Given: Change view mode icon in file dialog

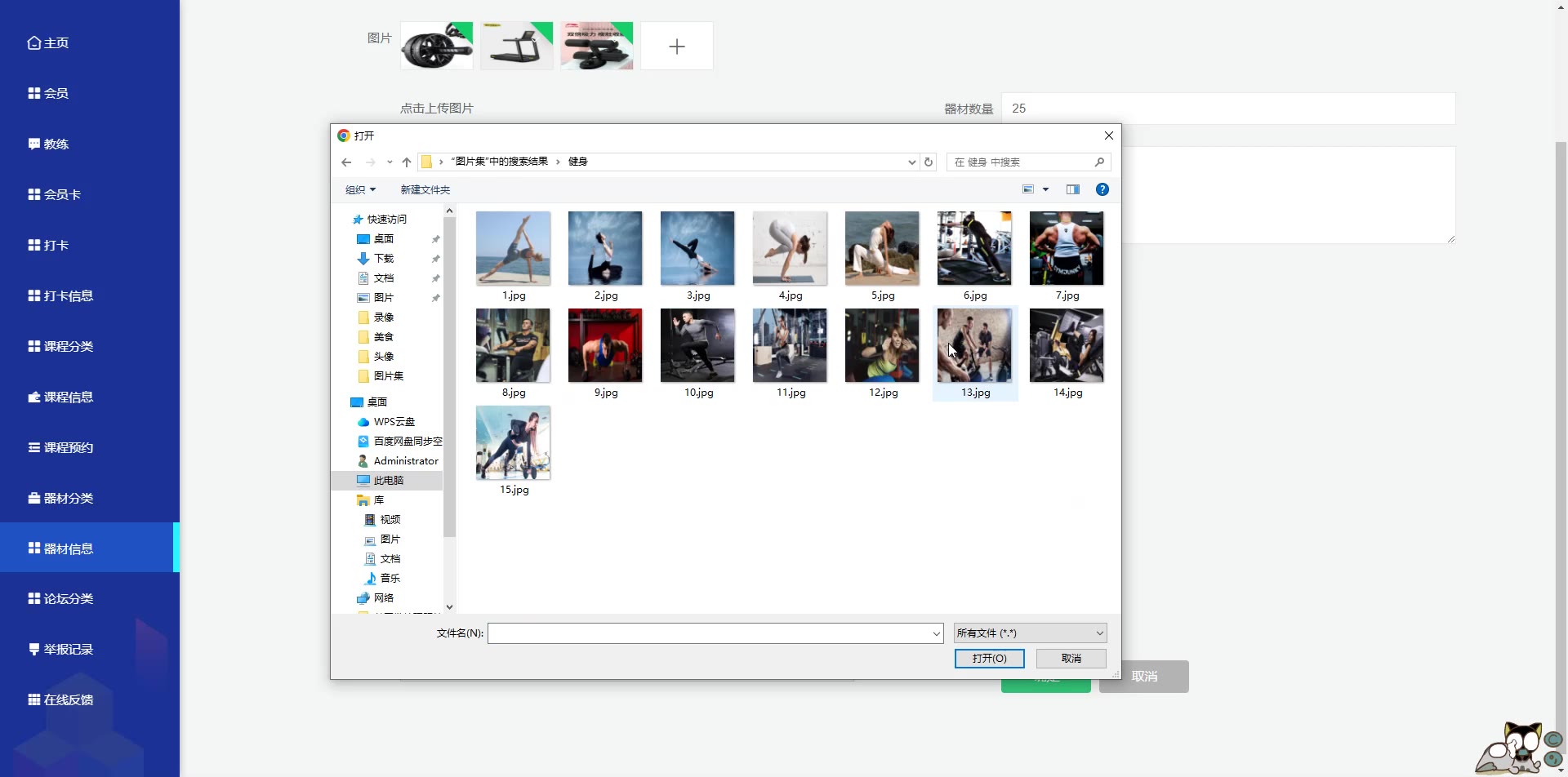Looking at the screenshot, I should [1028, 189].
